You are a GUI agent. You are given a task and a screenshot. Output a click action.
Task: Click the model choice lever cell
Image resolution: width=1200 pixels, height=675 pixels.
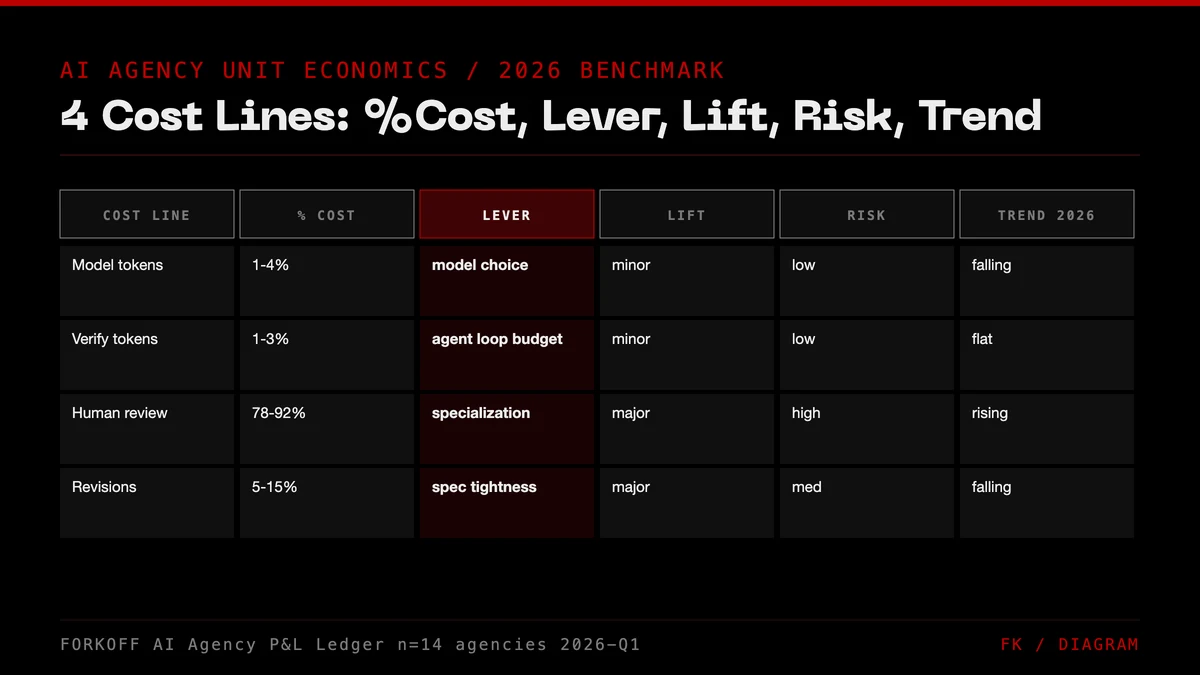[x=507, y=281]
